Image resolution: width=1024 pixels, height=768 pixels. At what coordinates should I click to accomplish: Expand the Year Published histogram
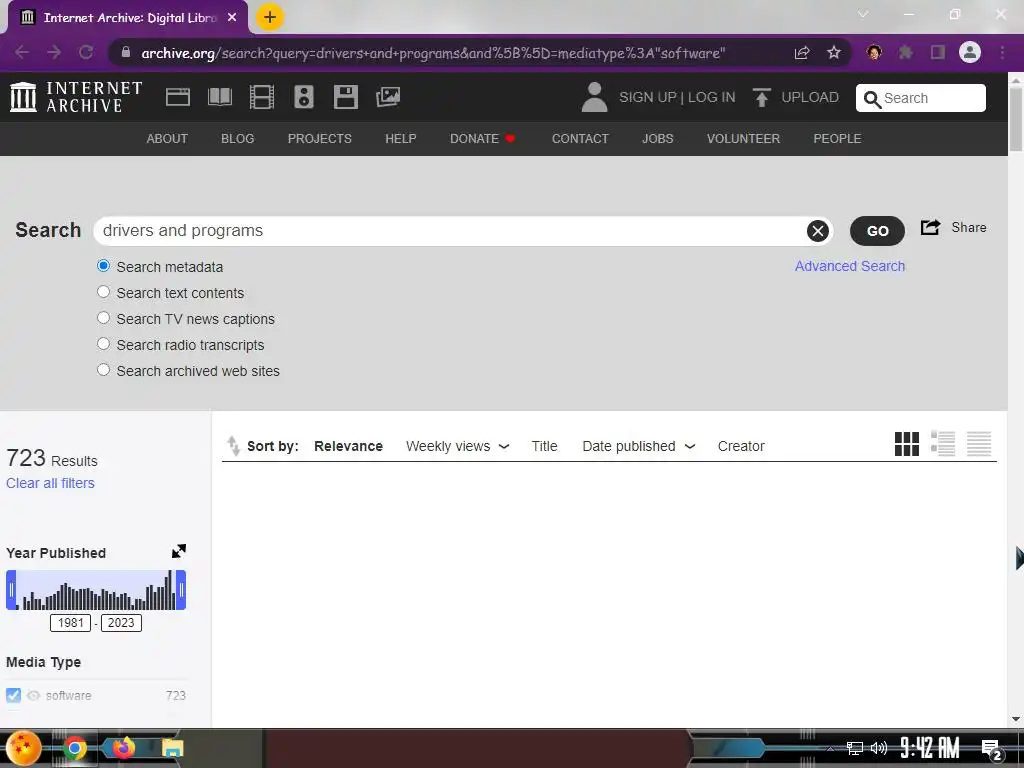pyautogui.click(x=178, y=551)
